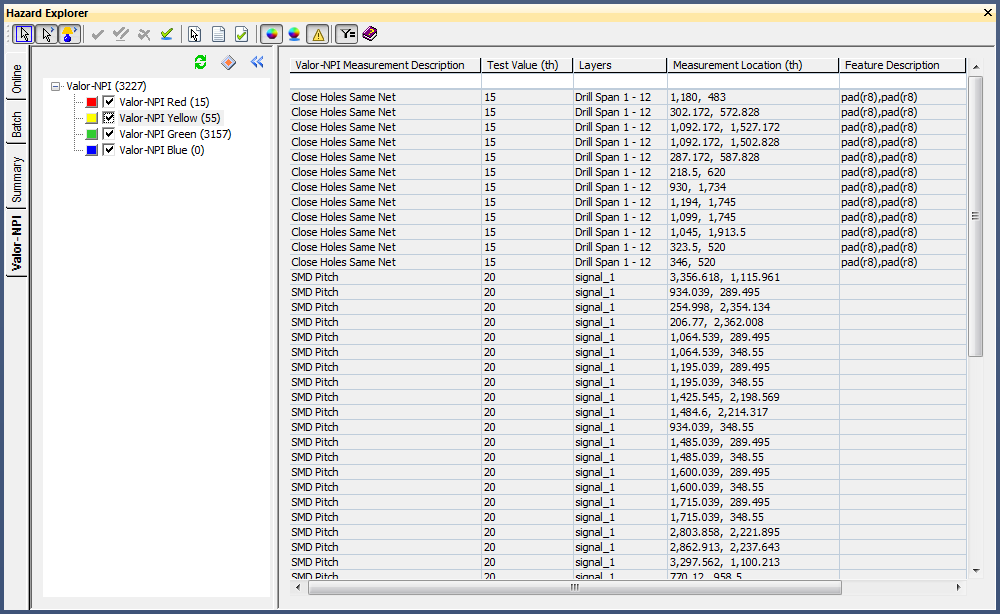Click the Measurement Location (th) column header
The image size is (1000, 614).
click(x=751, y=65)
